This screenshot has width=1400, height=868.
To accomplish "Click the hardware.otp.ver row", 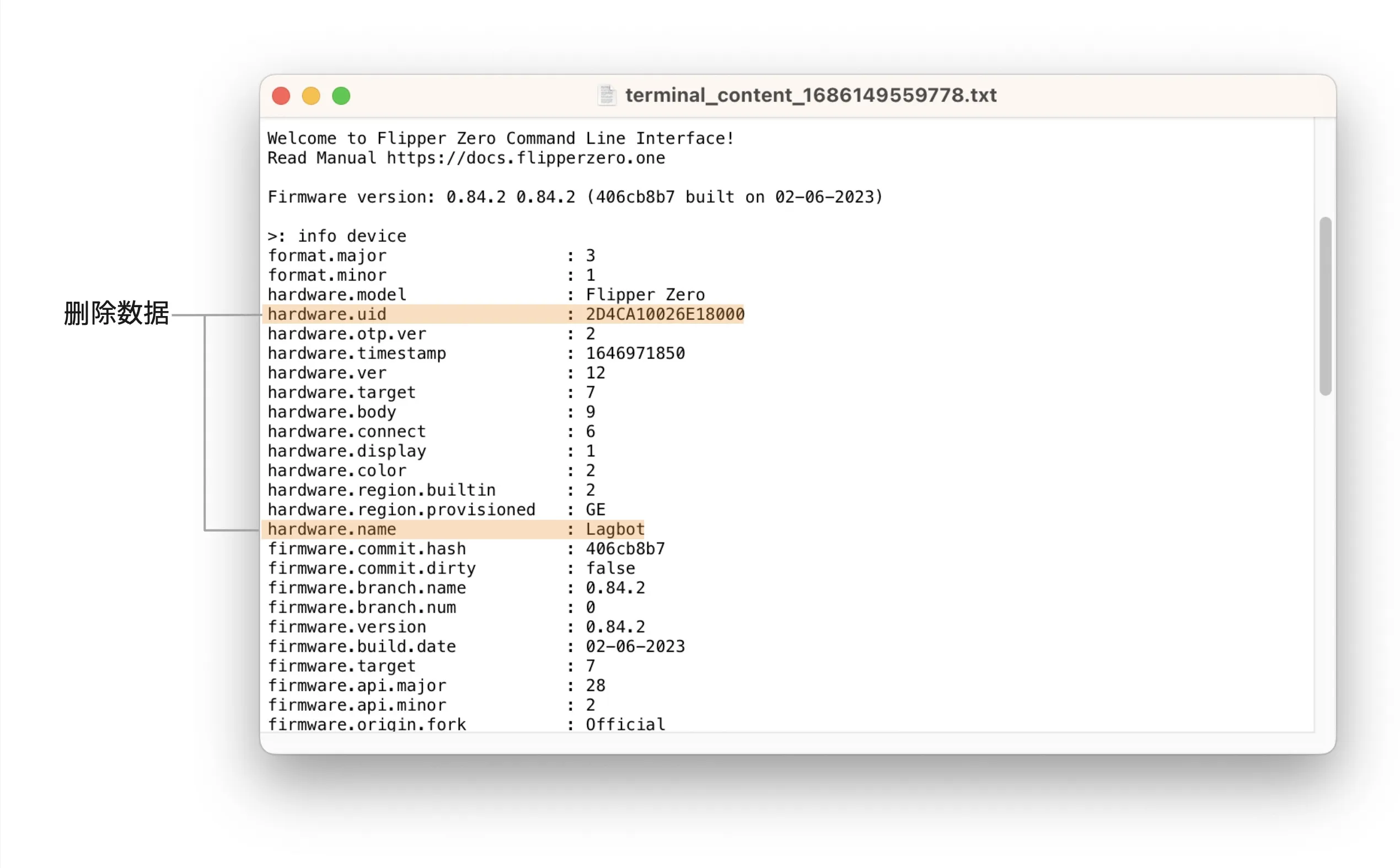I will coord(432,334).
